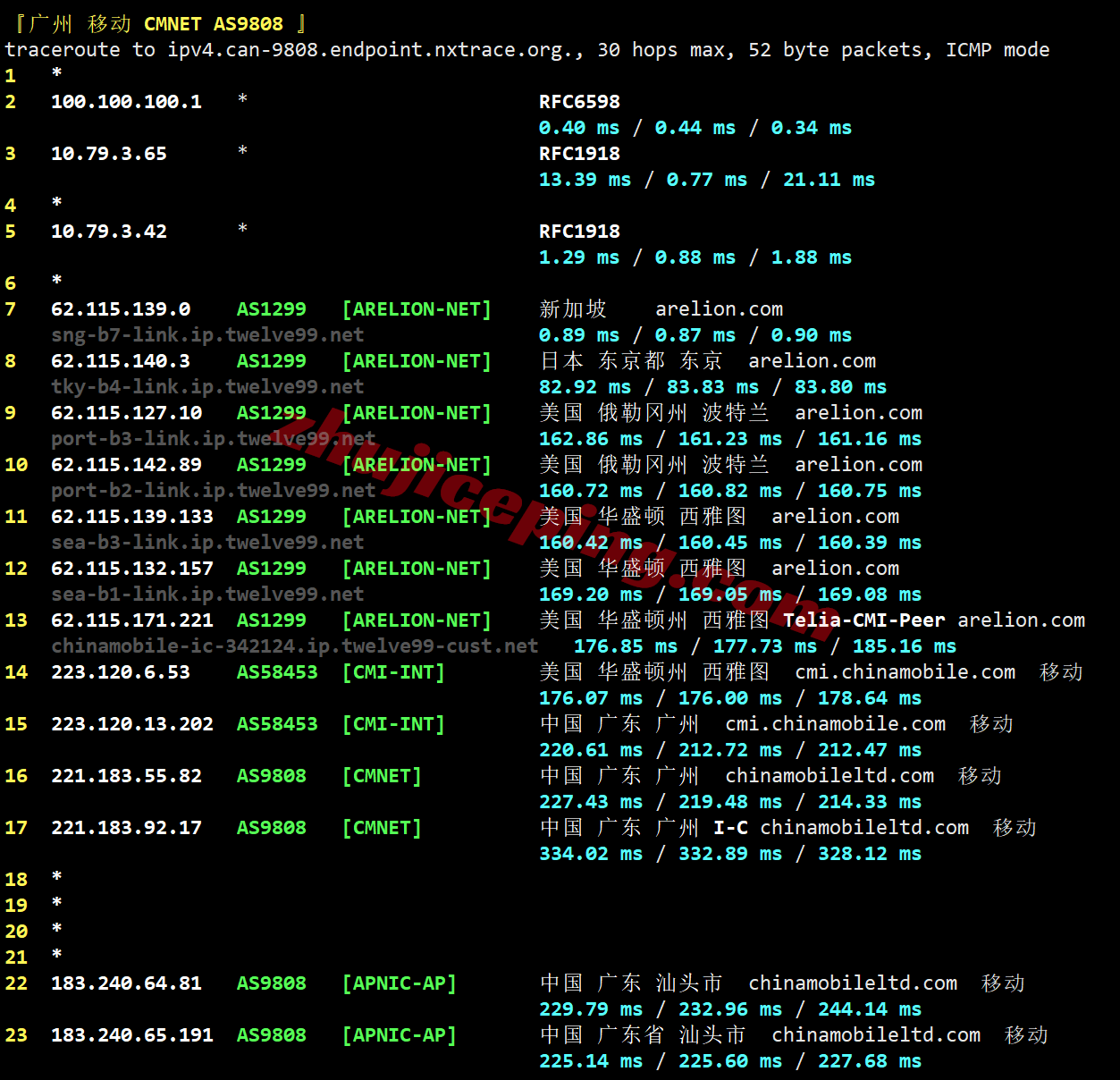Click the [ARELION-NET] tag on hop 9

pyautogui.click(x=417, y=412)
